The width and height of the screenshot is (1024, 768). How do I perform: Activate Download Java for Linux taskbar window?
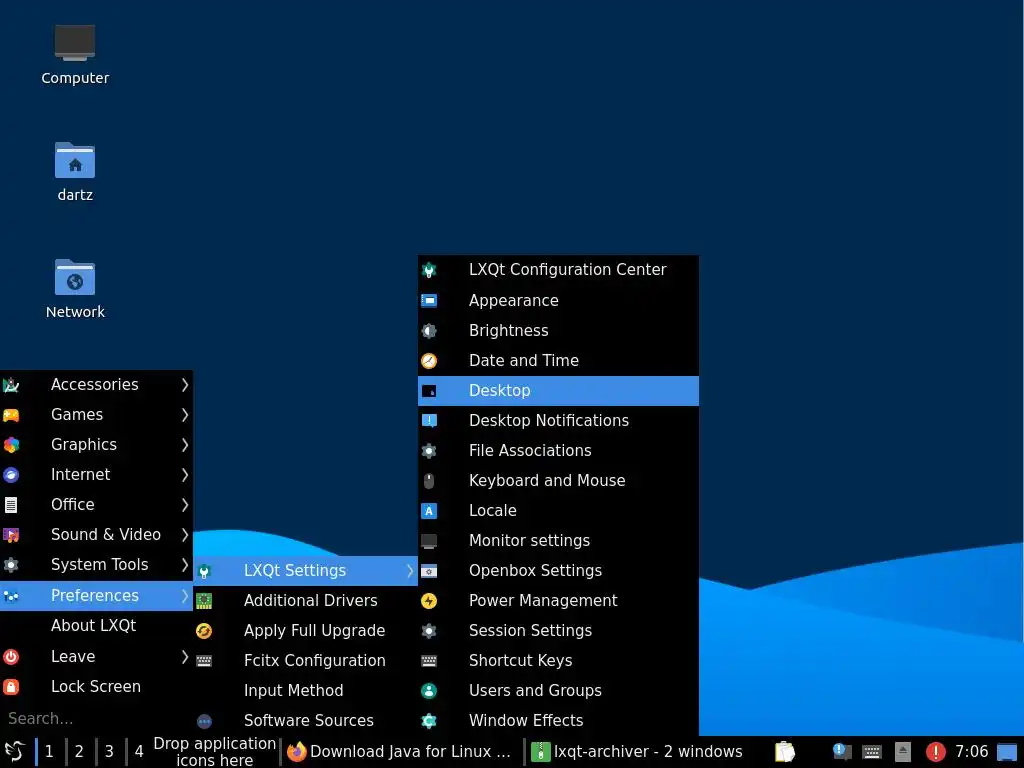click(x=400, y=752)
